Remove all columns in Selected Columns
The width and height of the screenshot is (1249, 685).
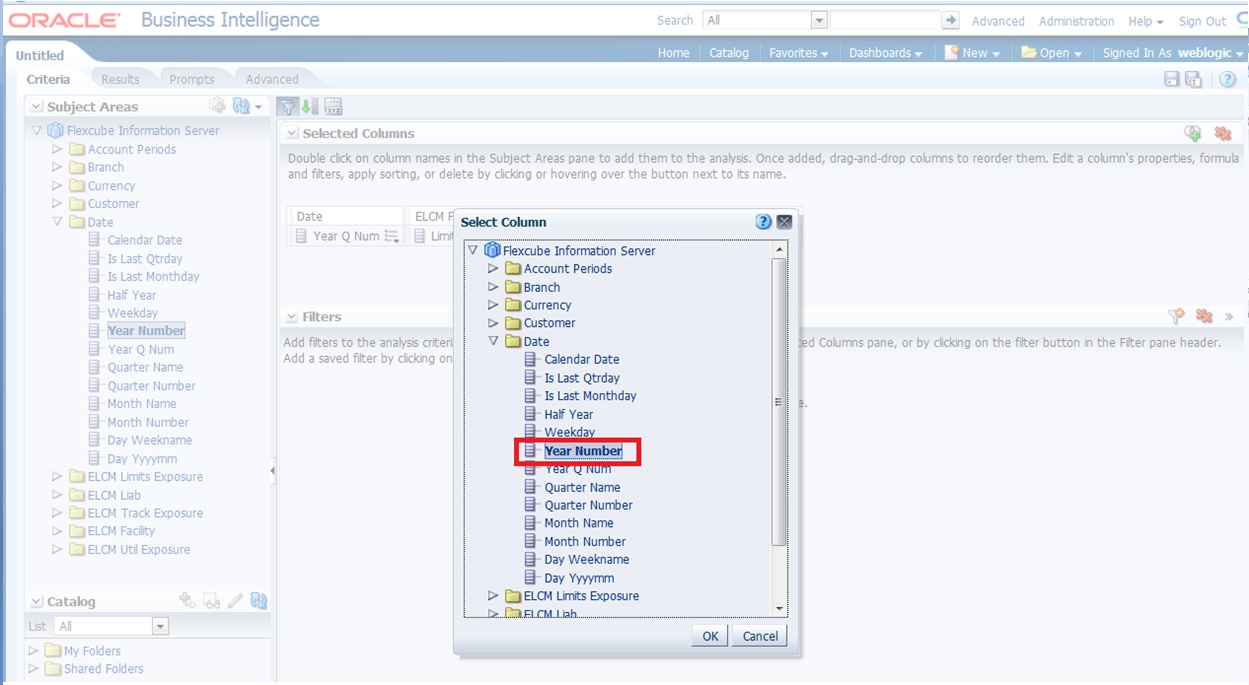(1221, 133)
